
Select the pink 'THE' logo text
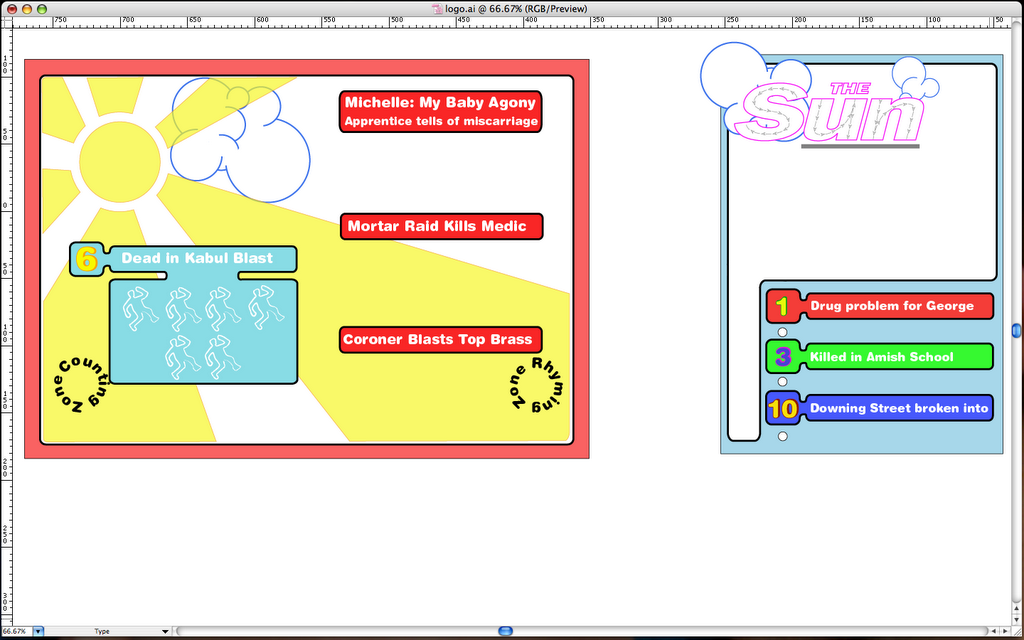850,88
